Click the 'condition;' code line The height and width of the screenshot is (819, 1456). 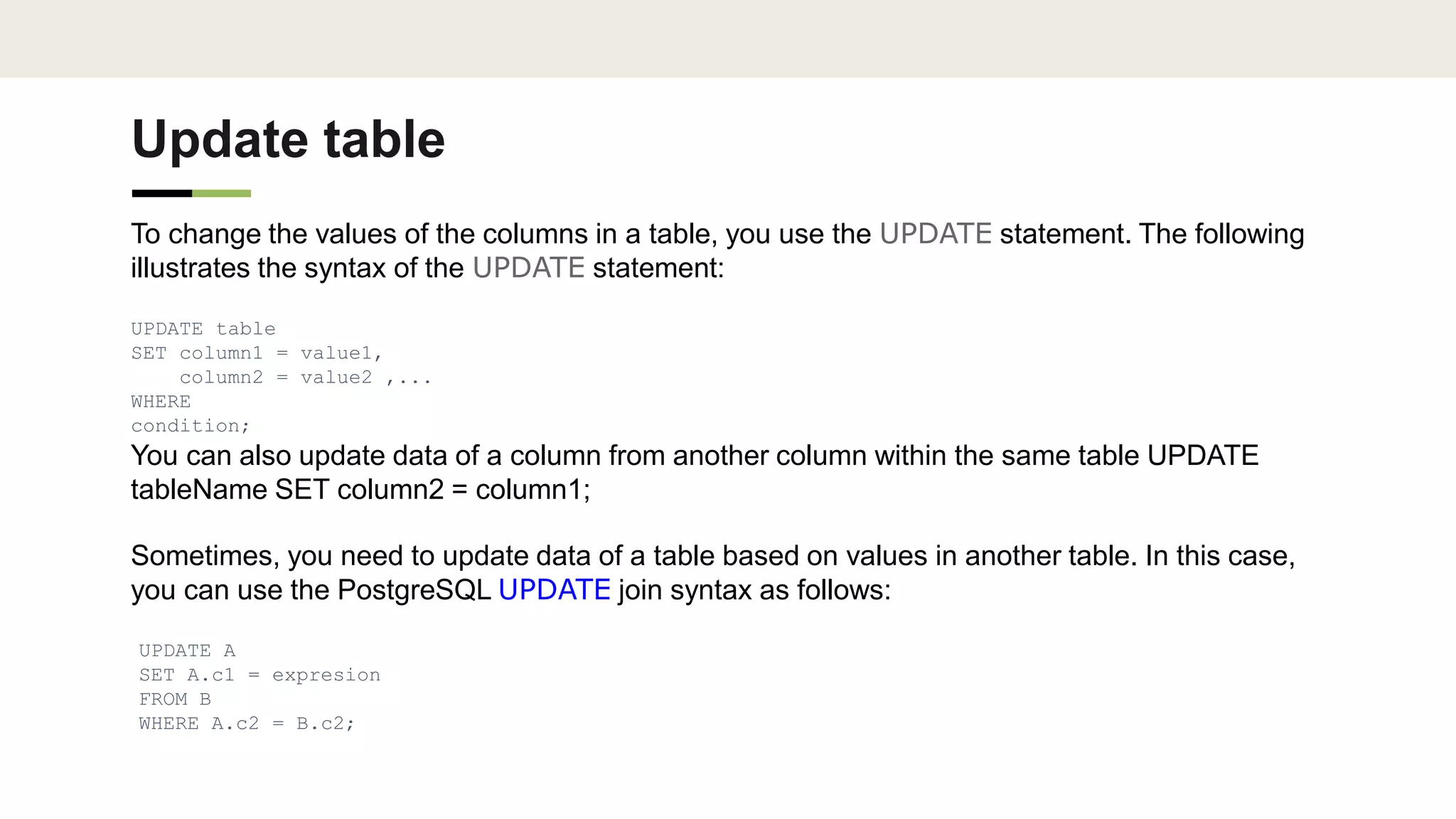(190, 426)
